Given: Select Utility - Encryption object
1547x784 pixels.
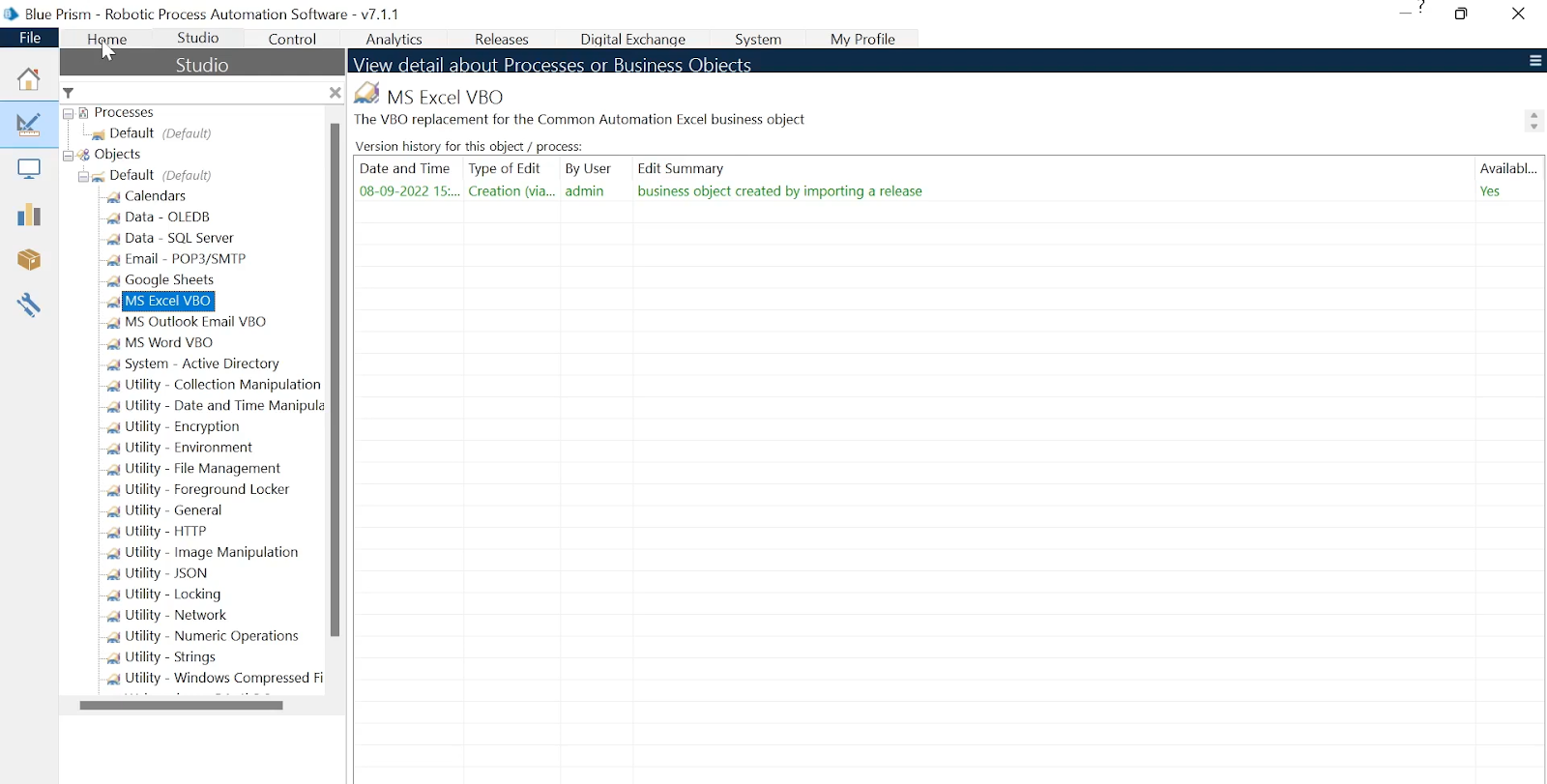Looking at the screenshot, I should pyautogui.click(x=182, y=426).
